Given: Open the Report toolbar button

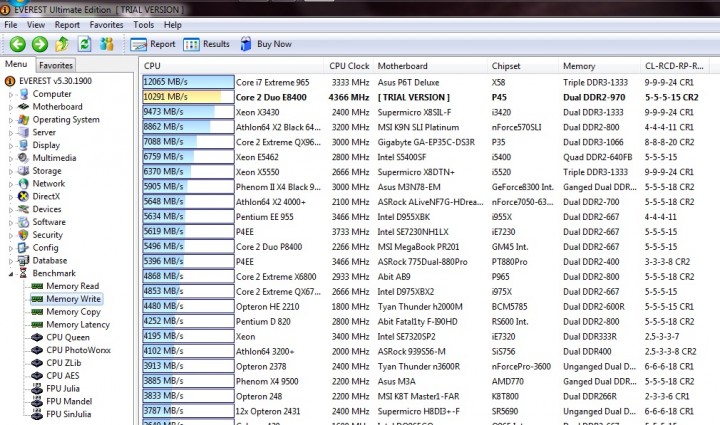Looking at the screenshot, I should point(152,44).
